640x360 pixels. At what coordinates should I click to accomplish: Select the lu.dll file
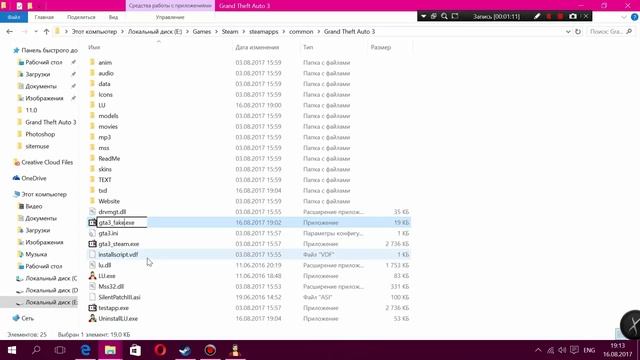pyautogui.click(x=104, y=265)
